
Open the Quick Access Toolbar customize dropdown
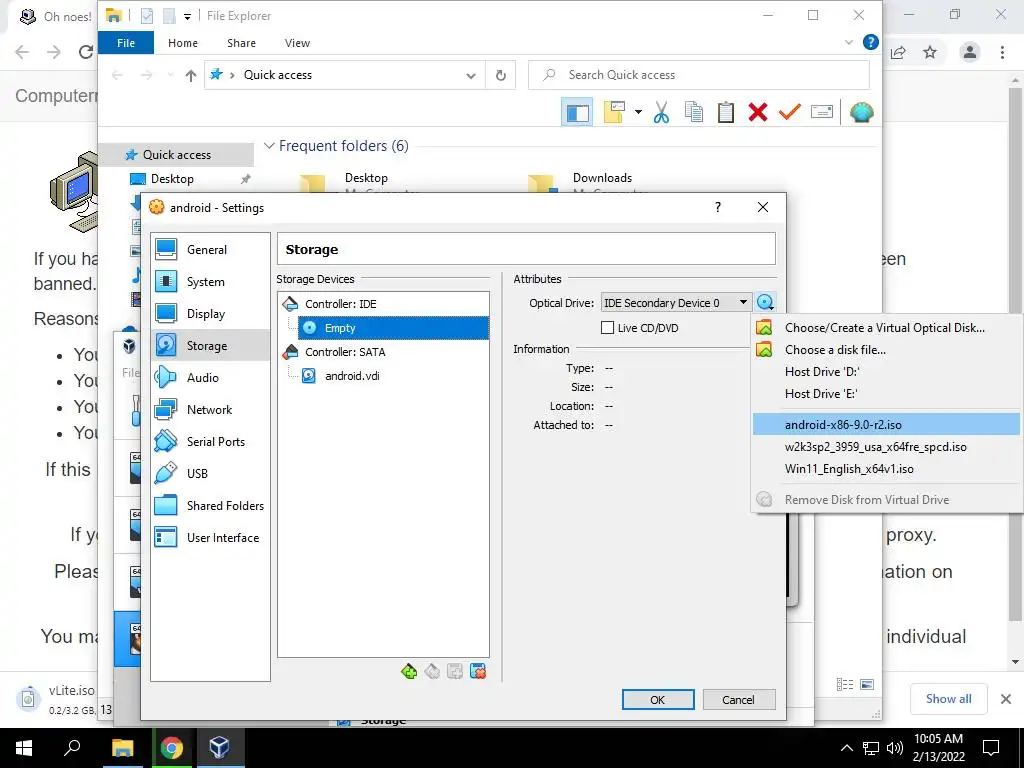187,16
